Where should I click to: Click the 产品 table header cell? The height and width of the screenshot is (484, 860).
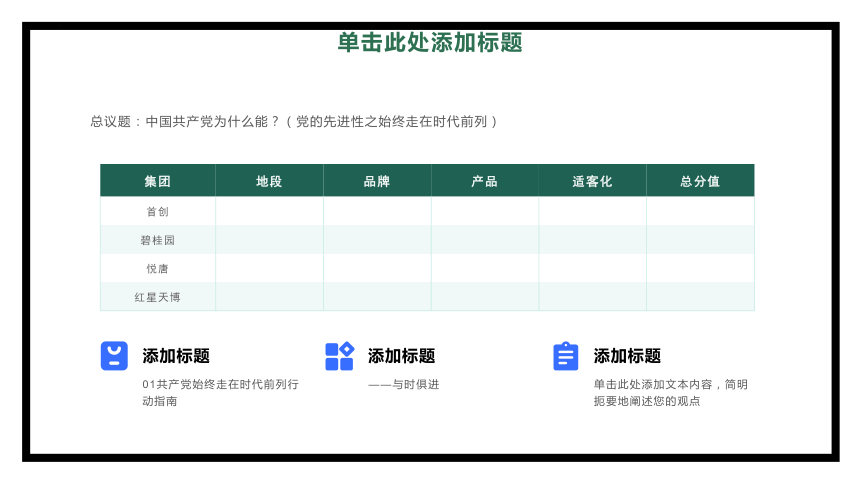[485, 181]
